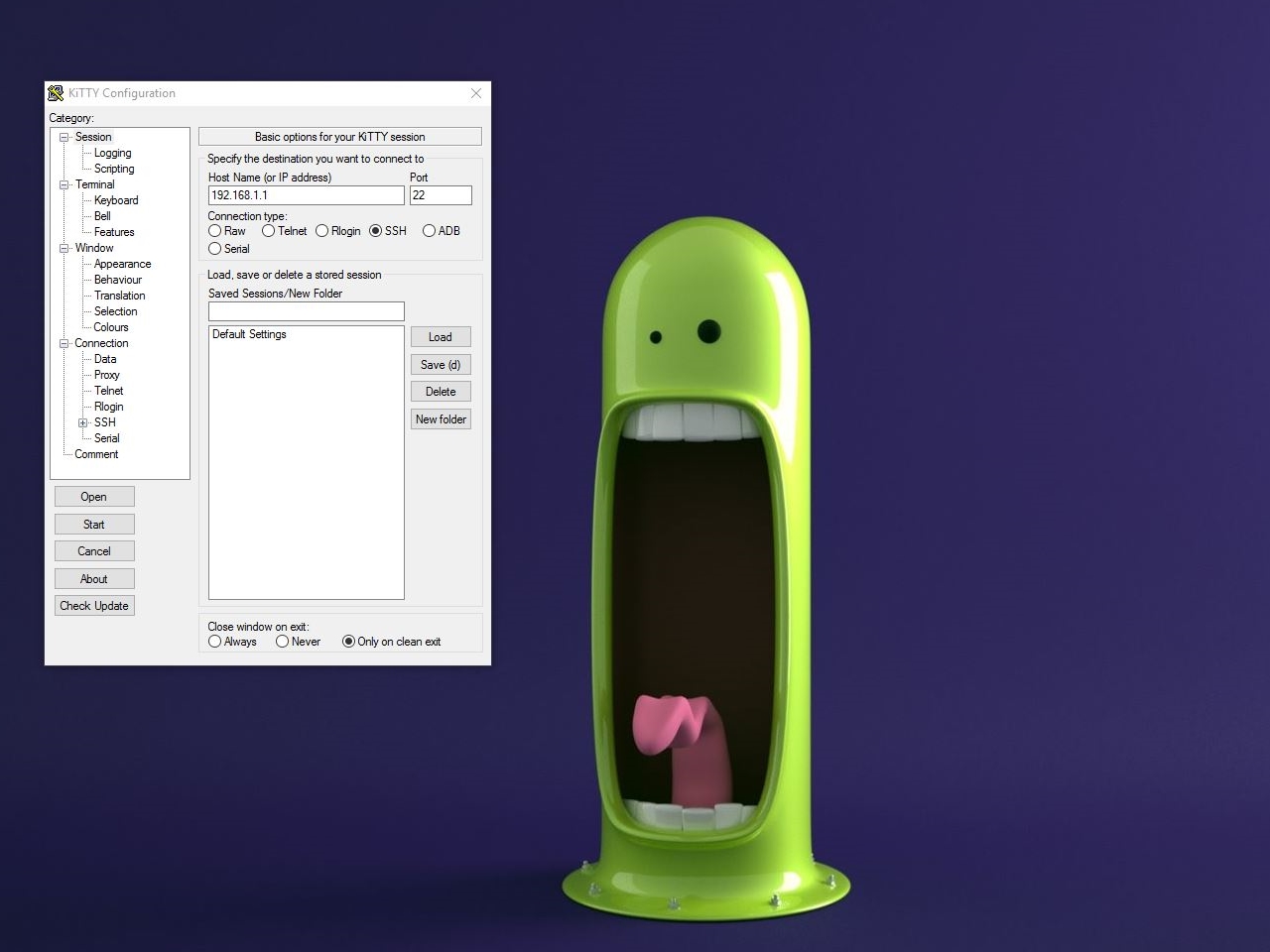This screenshot has height=952, width=1270.
Task: Select the SSH connection type
Action: [x=376, y=231]
